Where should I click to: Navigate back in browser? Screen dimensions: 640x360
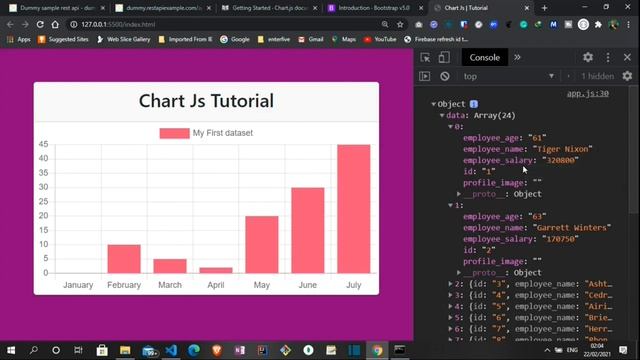[x=10, y=24]
